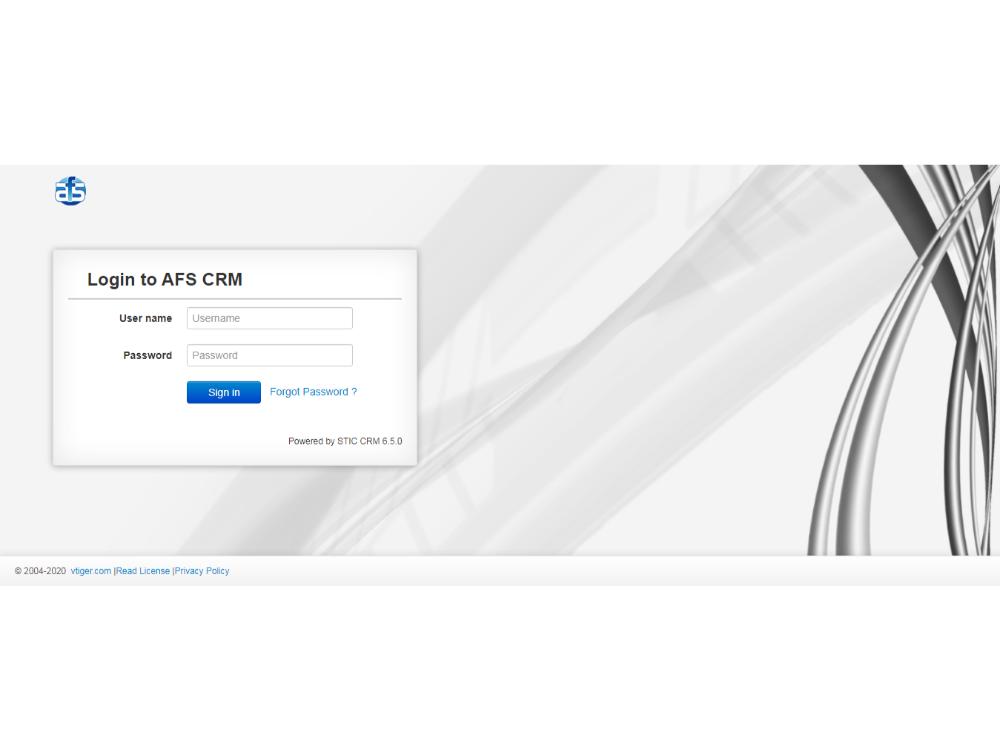Click the '© 2004-2020' copyright text

pyautogui.click(x=40, y=571)
